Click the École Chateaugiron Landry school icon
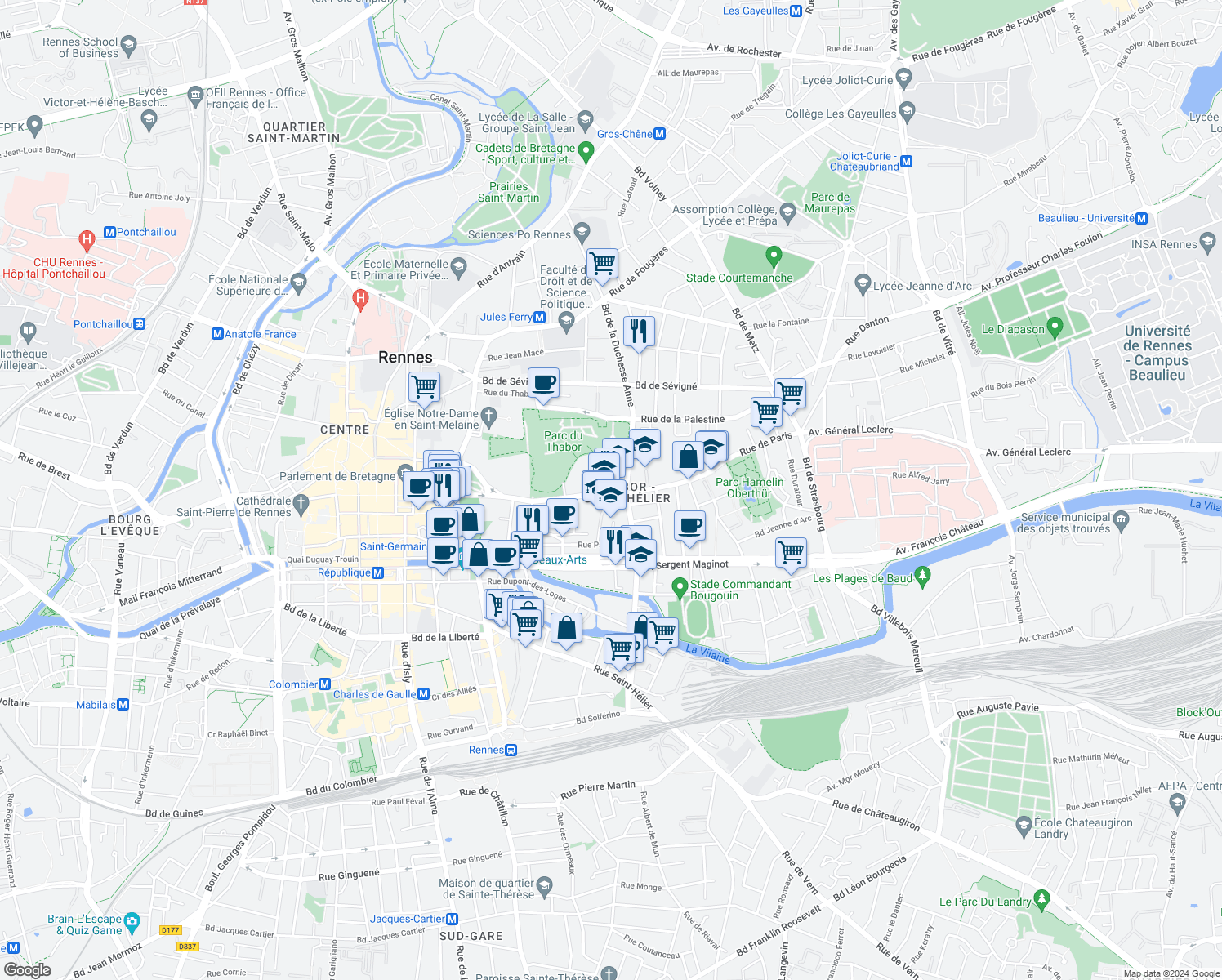The image size is (1222, 980). (1024, 826)
